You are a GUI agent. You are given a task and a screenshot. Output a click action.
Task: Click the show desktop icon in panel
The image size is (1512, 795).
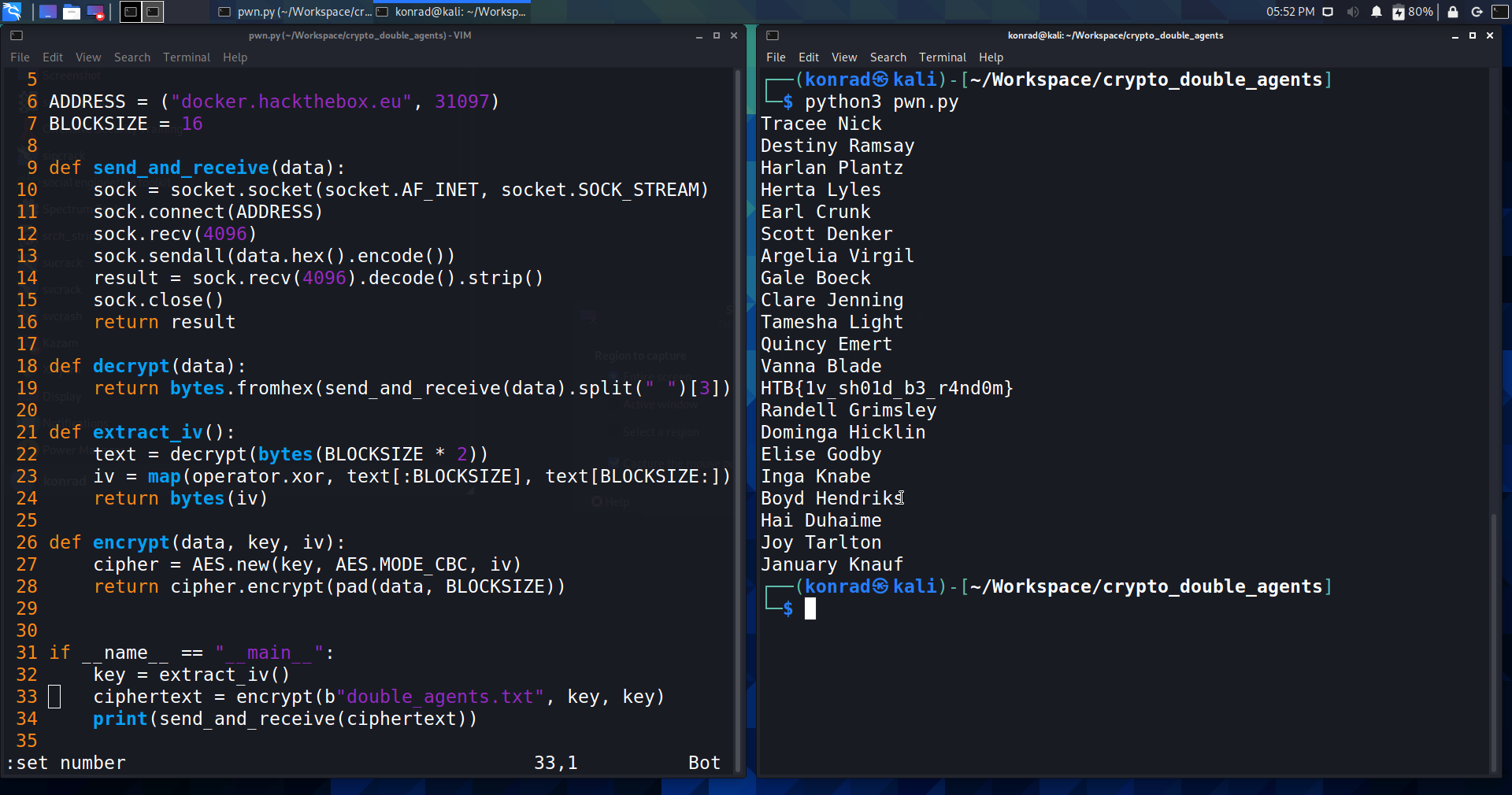point(48,12)
